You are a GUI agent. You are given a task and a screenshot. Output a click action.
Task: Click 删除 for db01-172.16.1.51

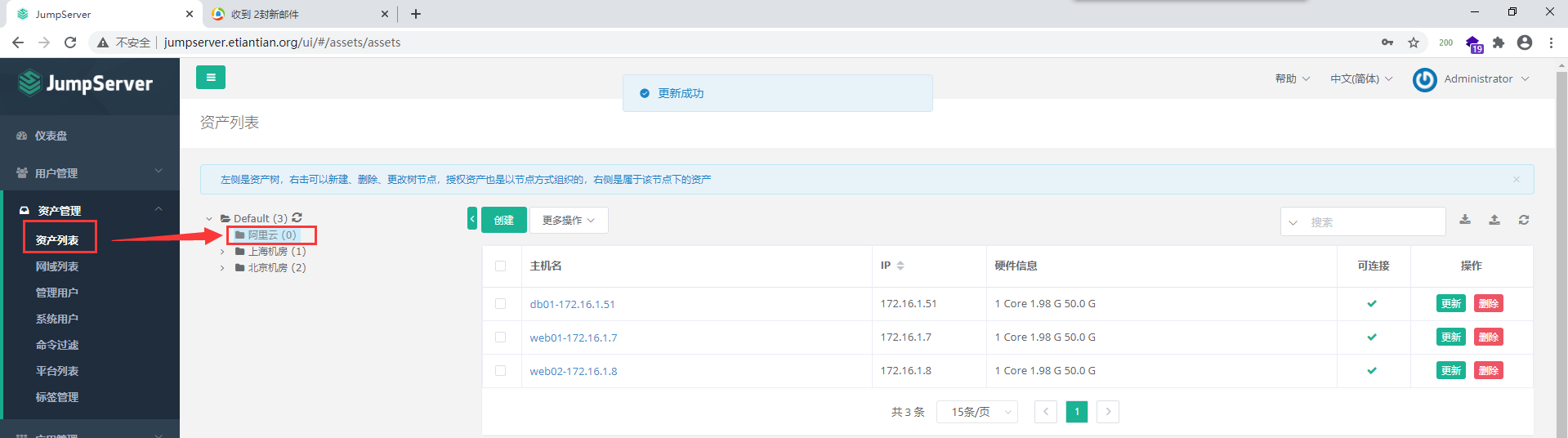pyautogui.click(x=1489, y=303)
